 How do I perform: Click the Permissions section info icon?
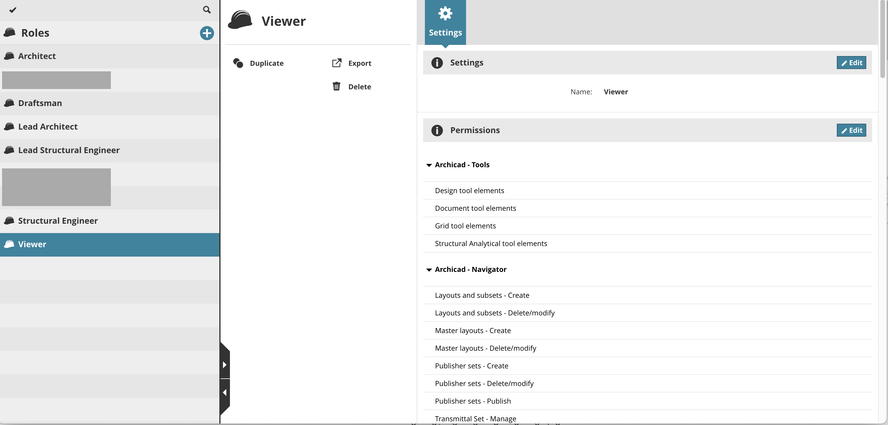[x=437, y=130]
